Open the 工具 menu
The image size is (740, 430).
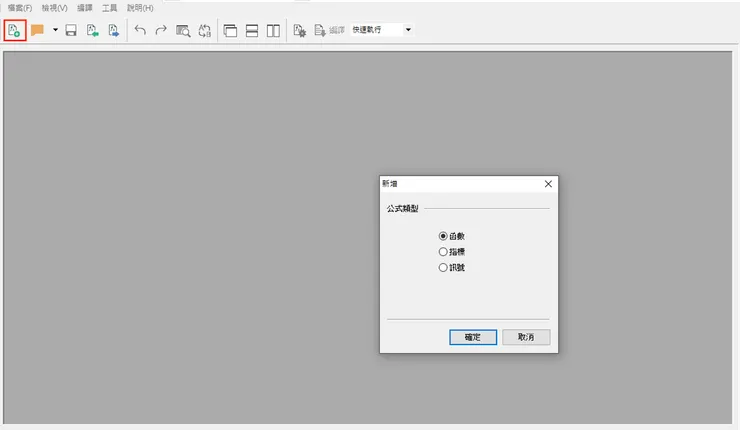[x=109, y=8]
